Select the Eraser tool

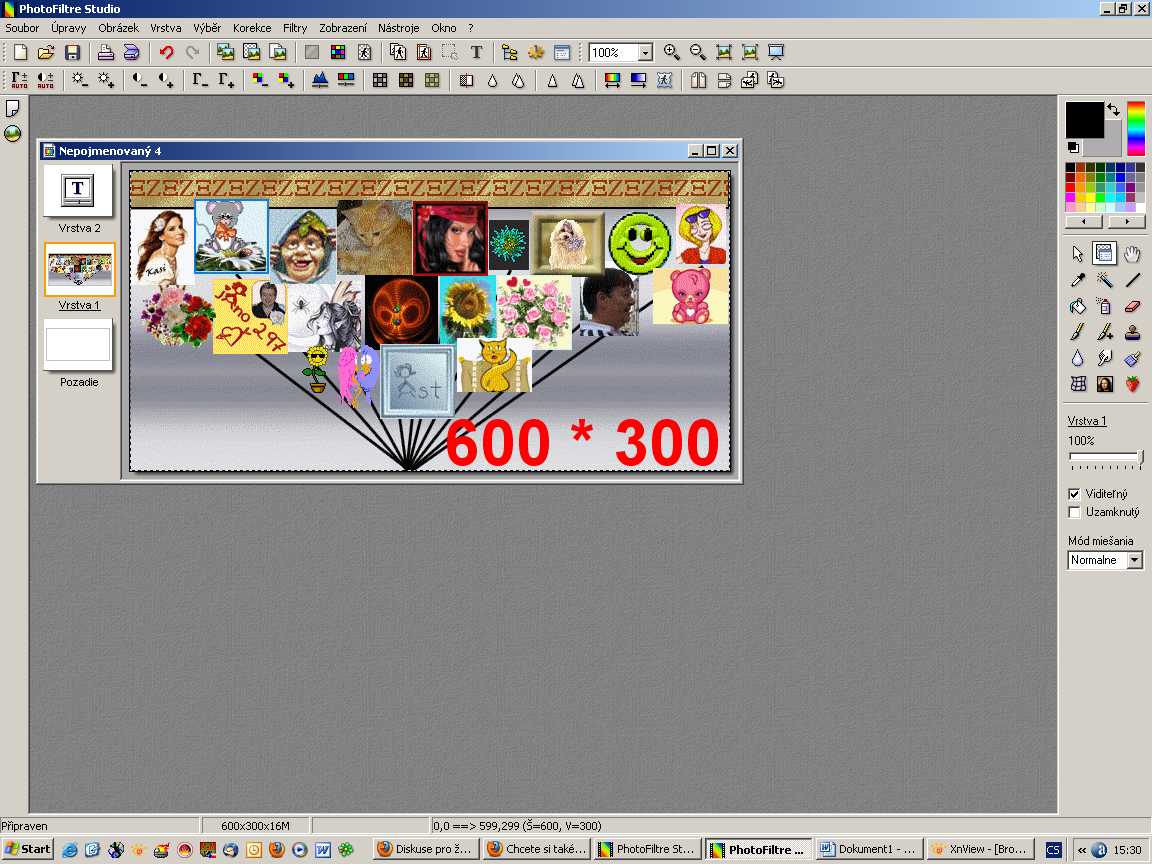(x=1132, y=307)
